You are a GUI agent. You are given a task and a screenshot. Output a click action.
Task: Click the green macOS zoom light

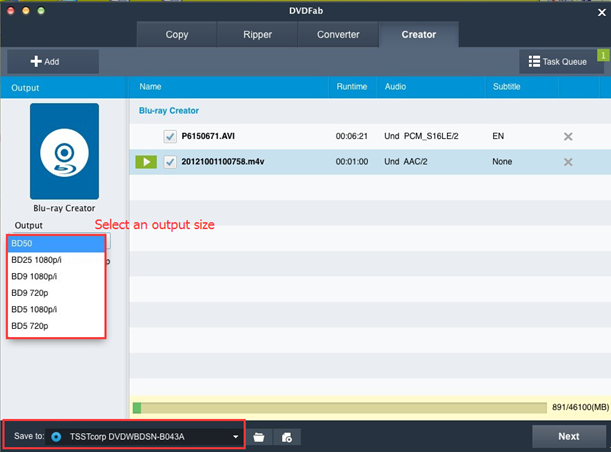41,11
